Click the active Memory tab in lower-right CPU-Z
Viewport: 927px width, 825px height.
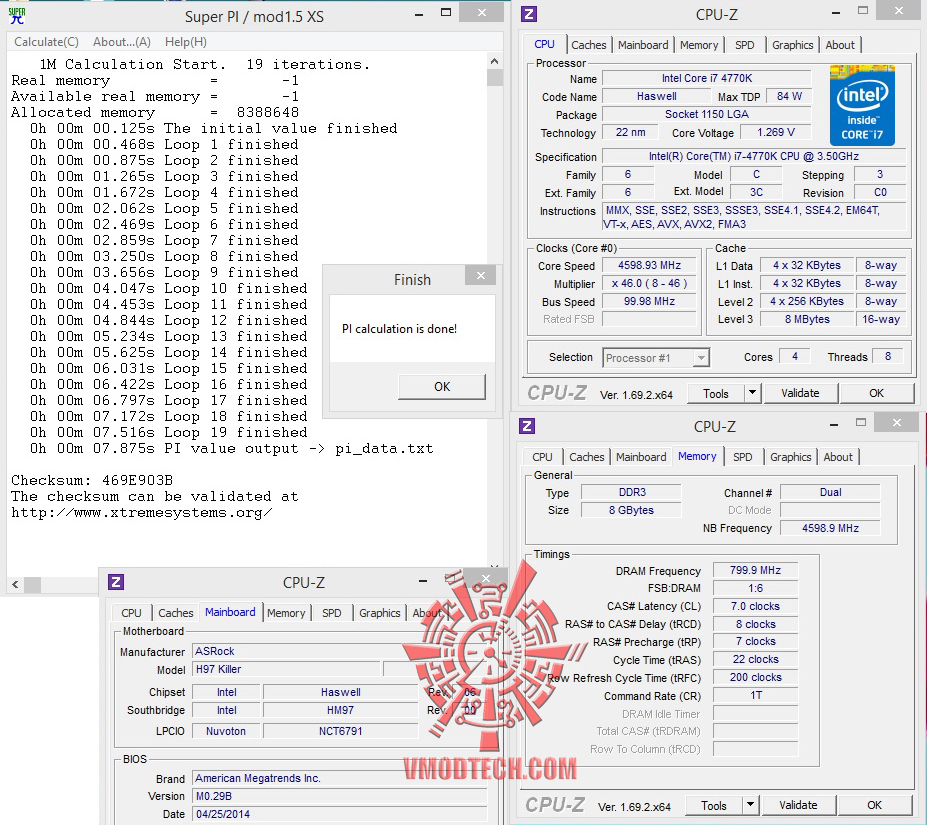(697, 456)
